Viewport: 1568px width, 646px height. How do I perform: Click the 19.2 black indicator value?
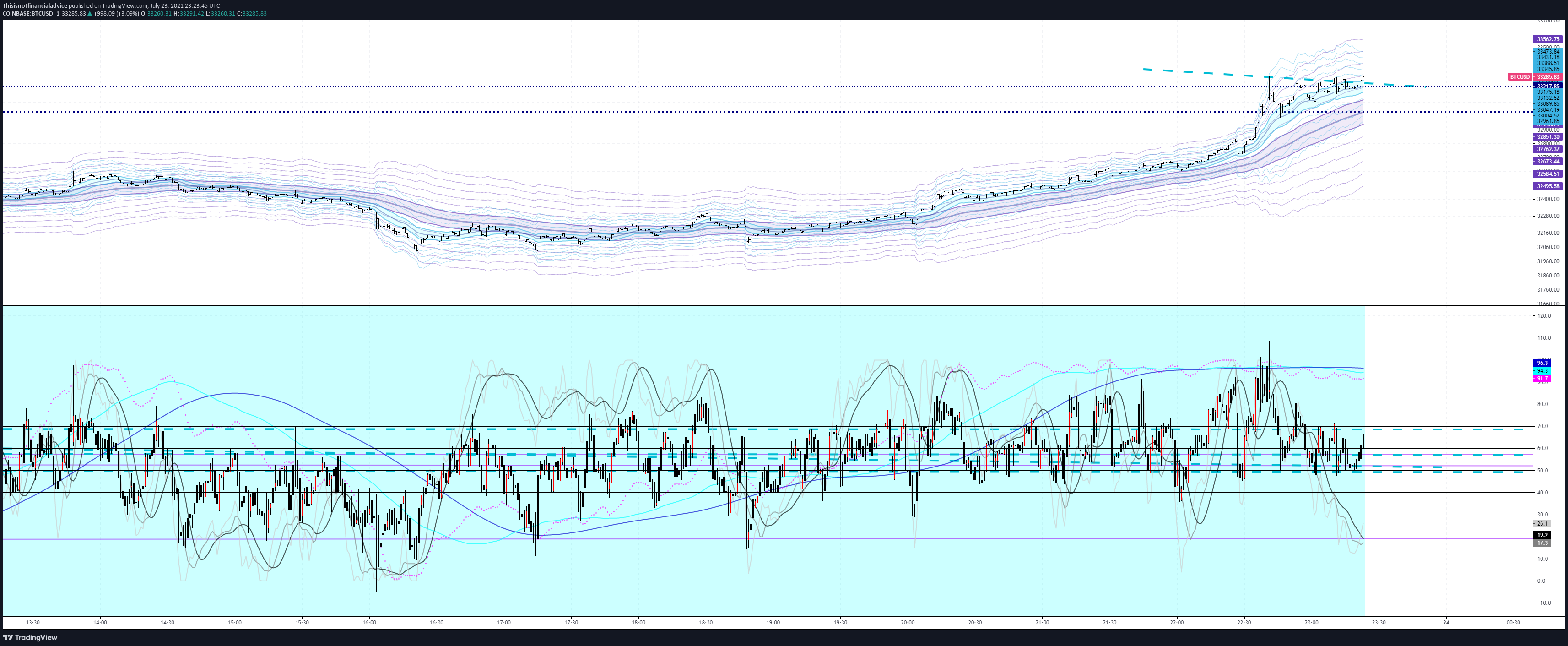(x=1542, y=535)
